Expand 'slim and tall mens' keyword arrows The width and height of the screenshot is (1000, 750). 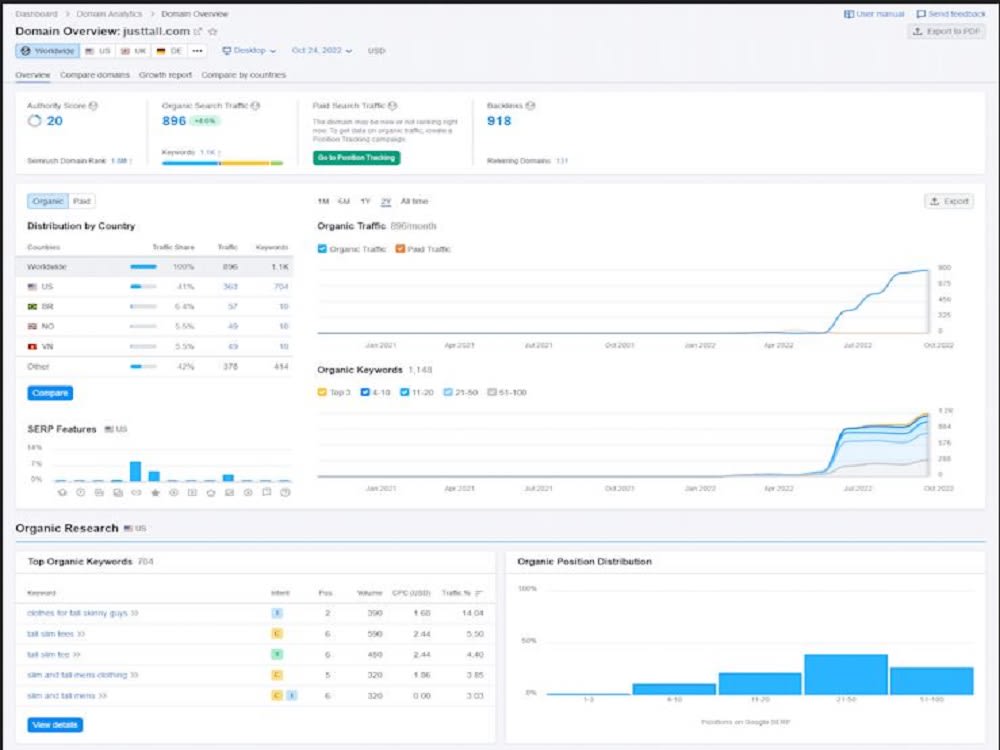pyautogui.click(x=103, y=696)
